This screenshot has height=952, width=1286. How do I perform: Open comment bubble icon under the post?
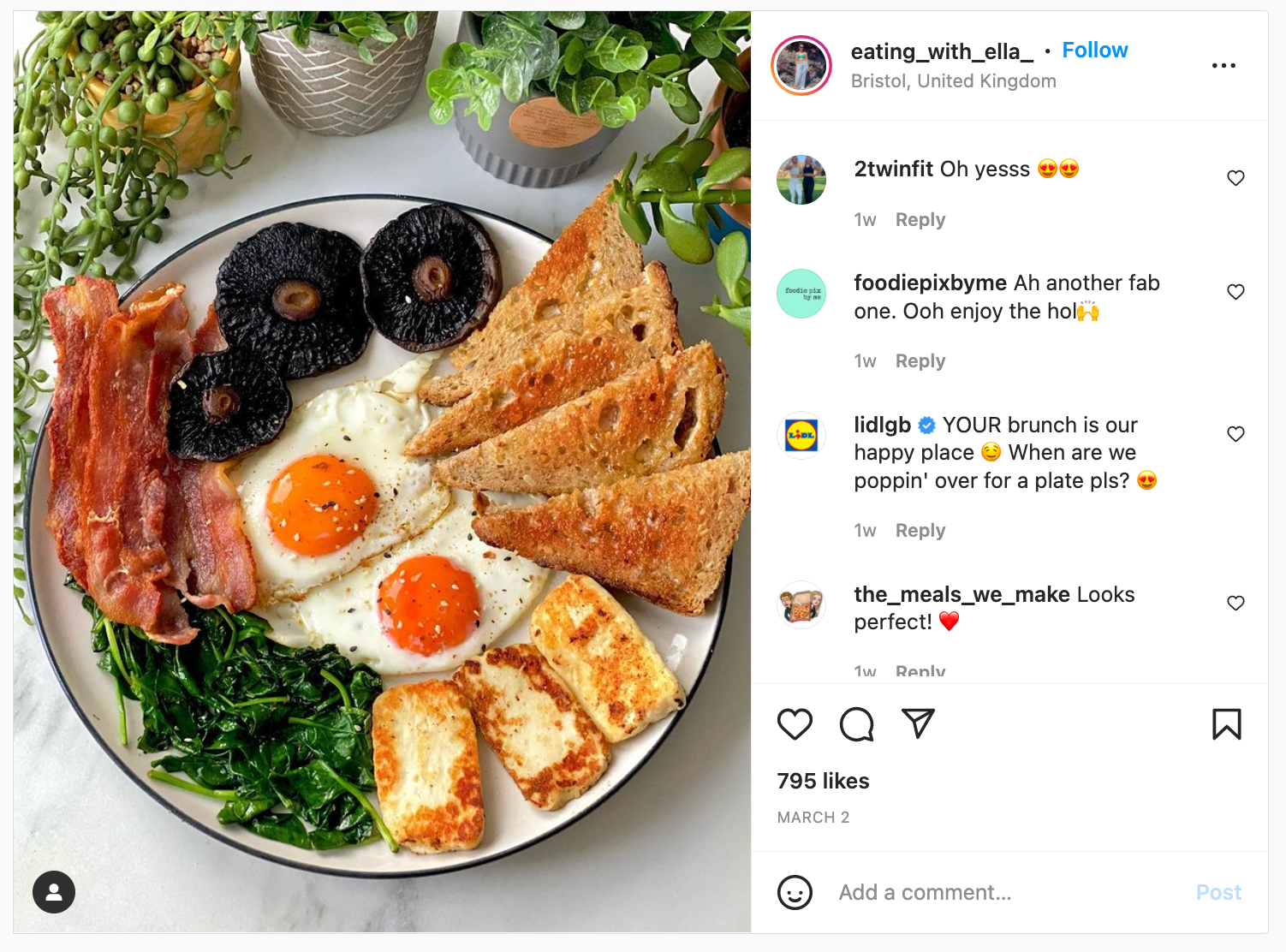(856, 724)
